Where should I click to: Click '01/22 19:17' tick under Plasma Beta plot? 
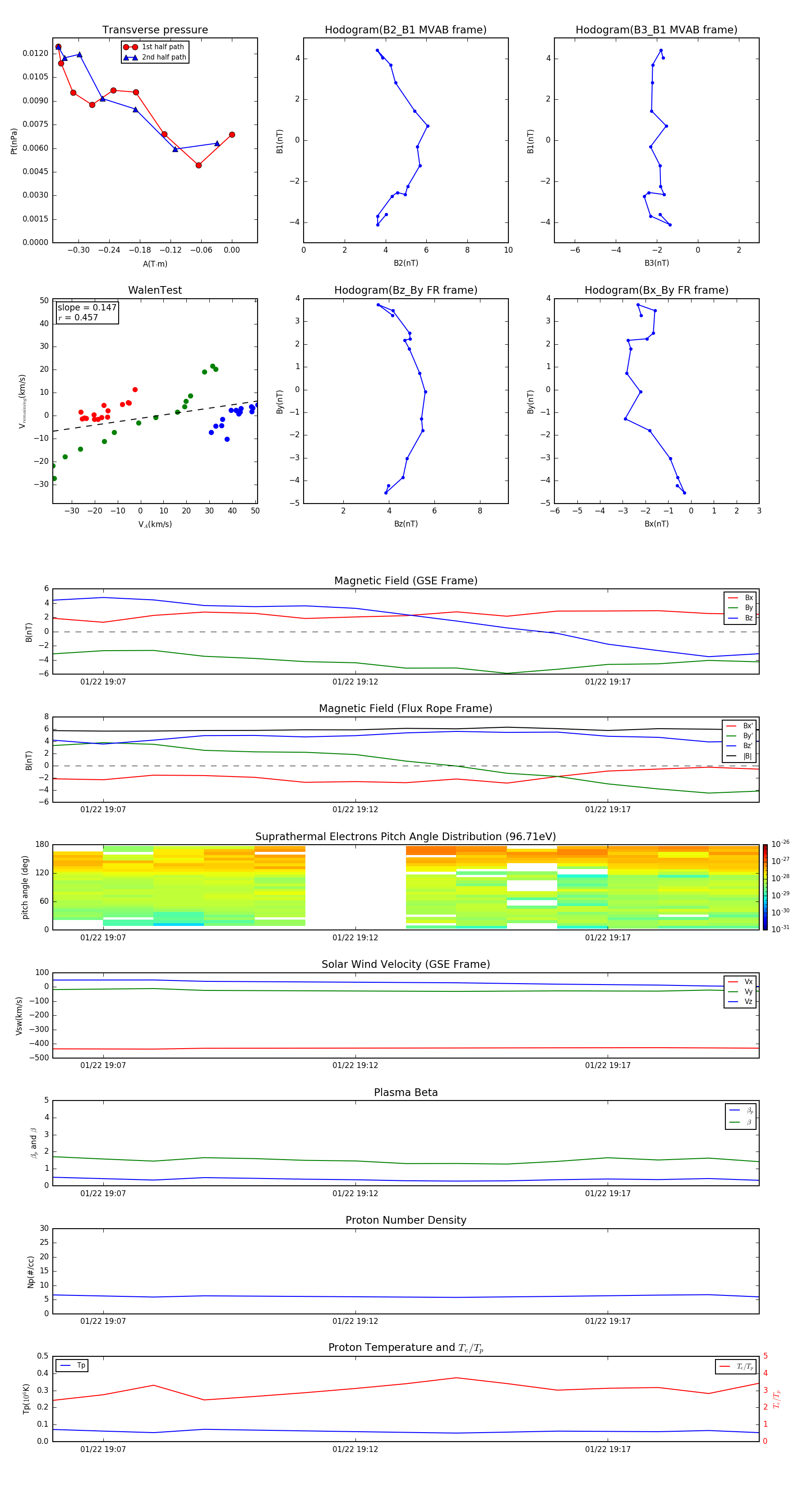coord(607,1193)
